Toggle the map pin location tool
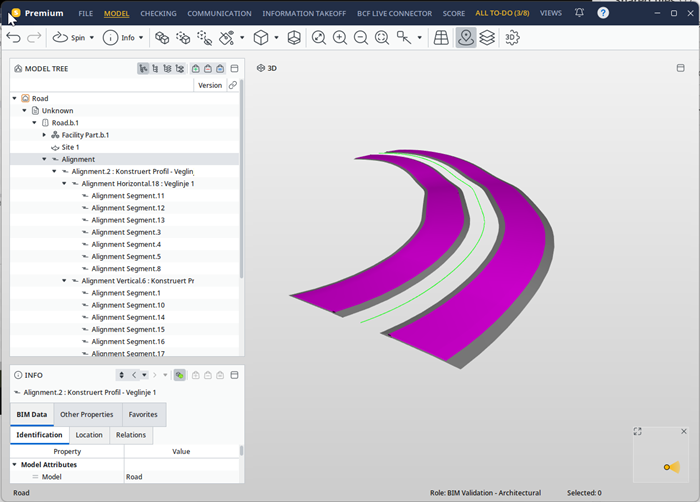The image size is (700, 503). pos(466,38)
